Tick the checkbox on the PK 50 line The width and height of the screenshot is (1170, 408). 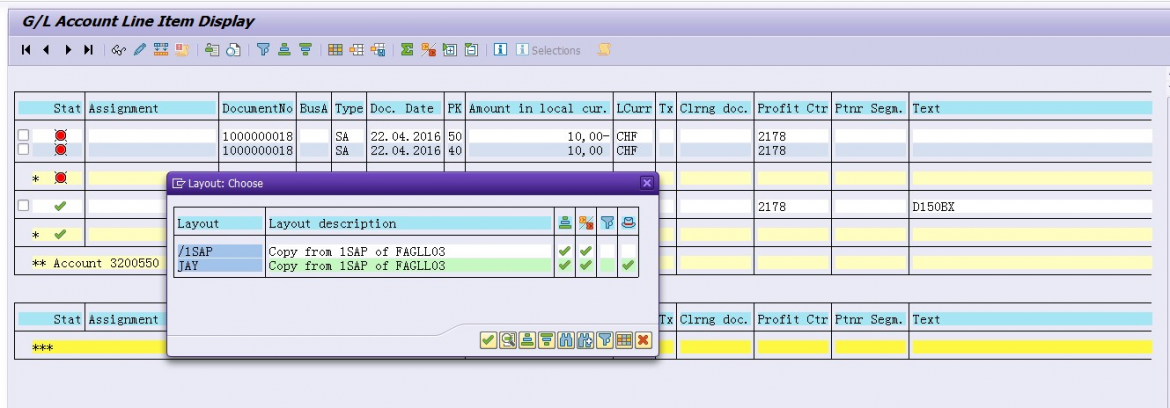point(23,136)
